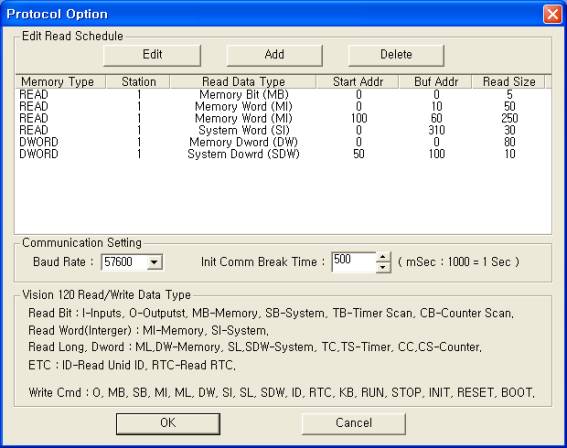Cancel the Protocol Option dialog
This screenshot has height=448, width=567.
pyautogui.click(x=353, y=423)
